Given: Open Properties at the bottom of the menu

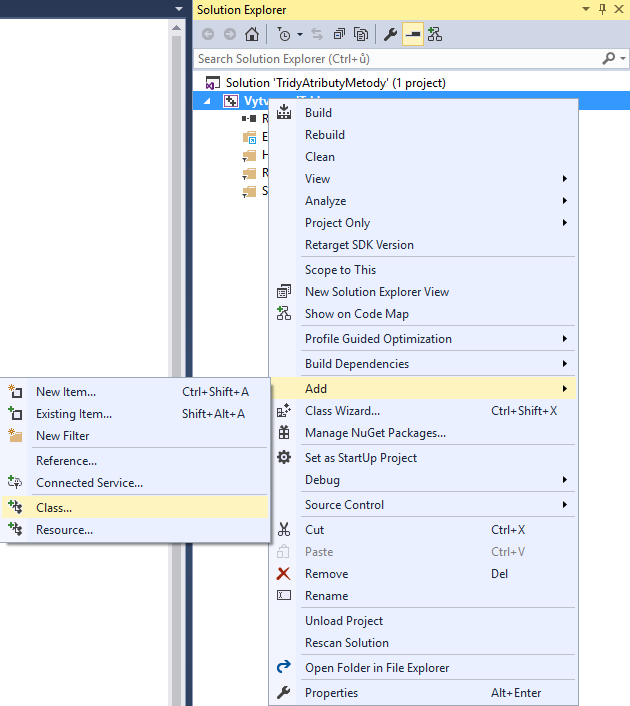Looking at the screenshot, I should tap(423, 693).
